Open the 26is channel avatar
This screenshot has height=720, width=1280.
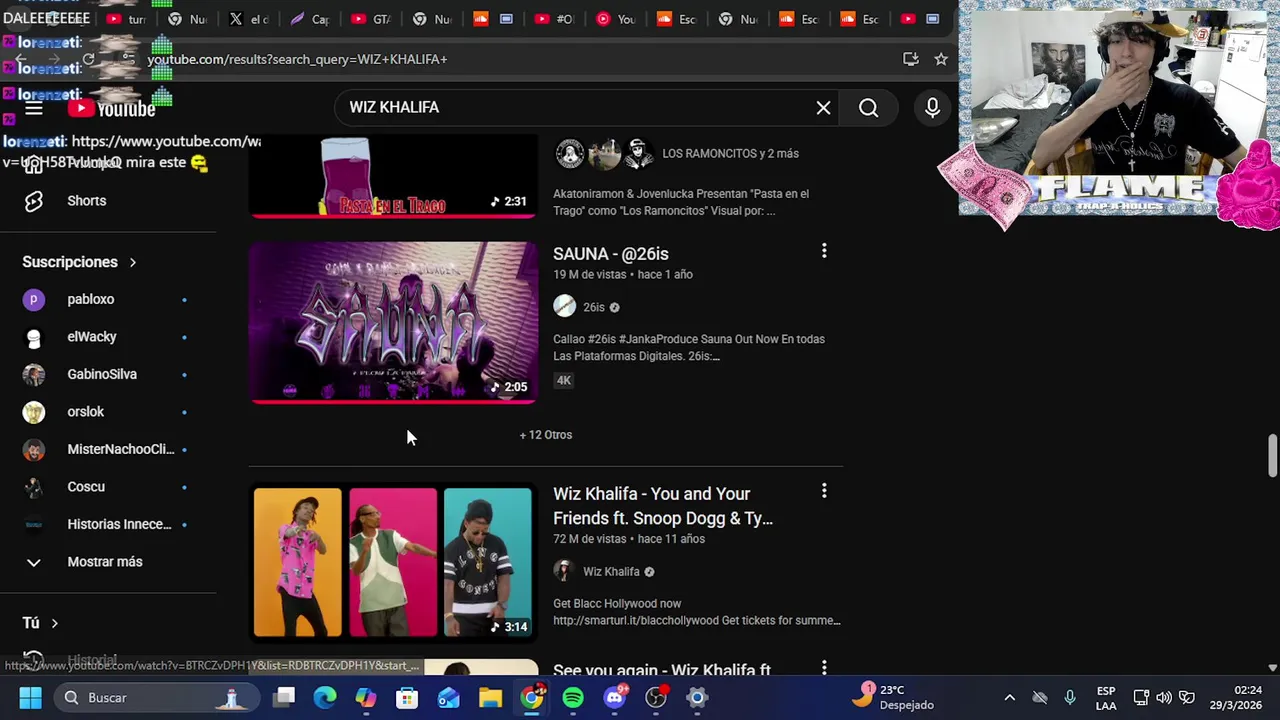(565, 307)
